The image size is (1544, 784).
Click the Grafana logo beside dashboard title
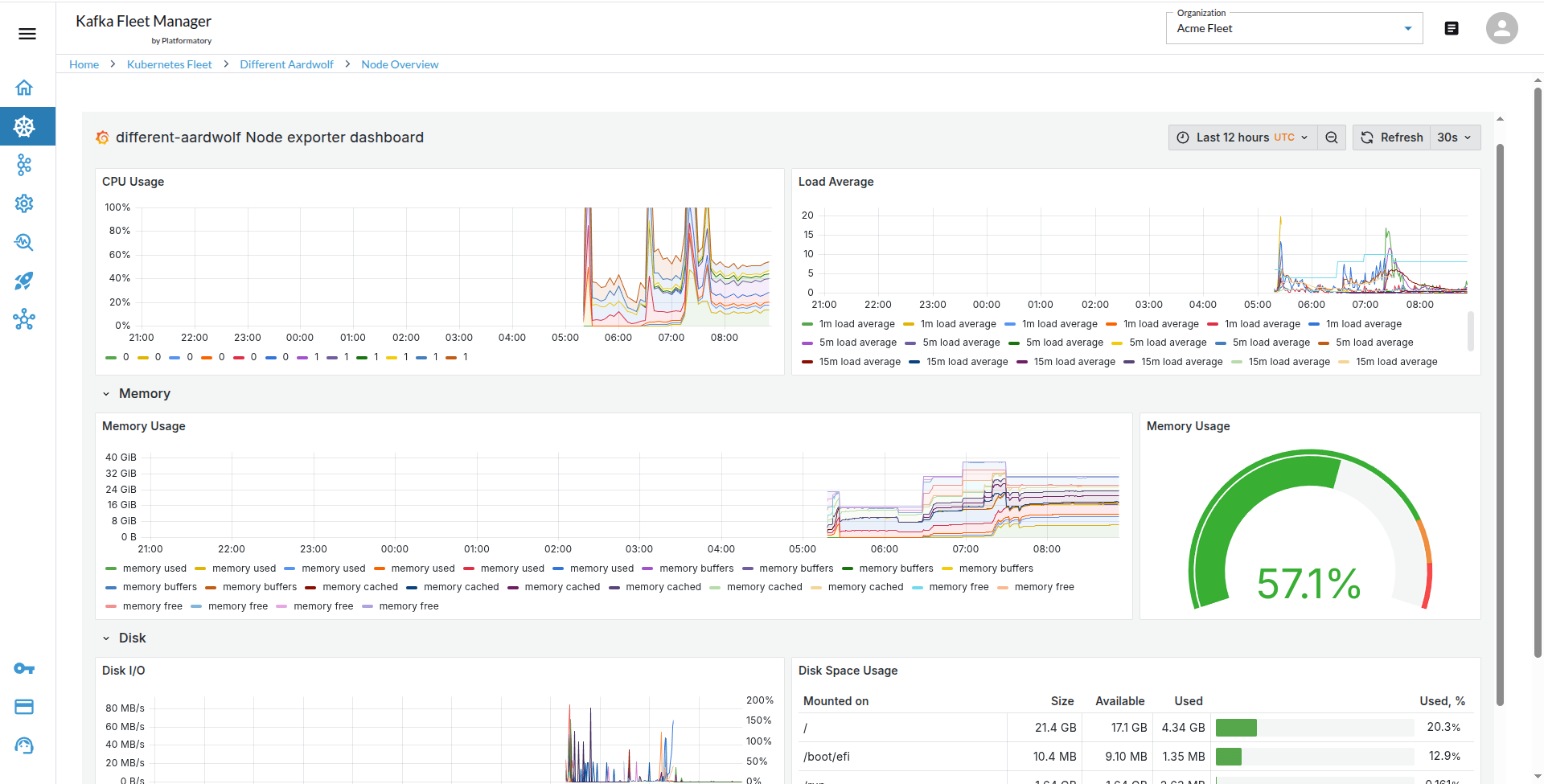coord(102,138)
